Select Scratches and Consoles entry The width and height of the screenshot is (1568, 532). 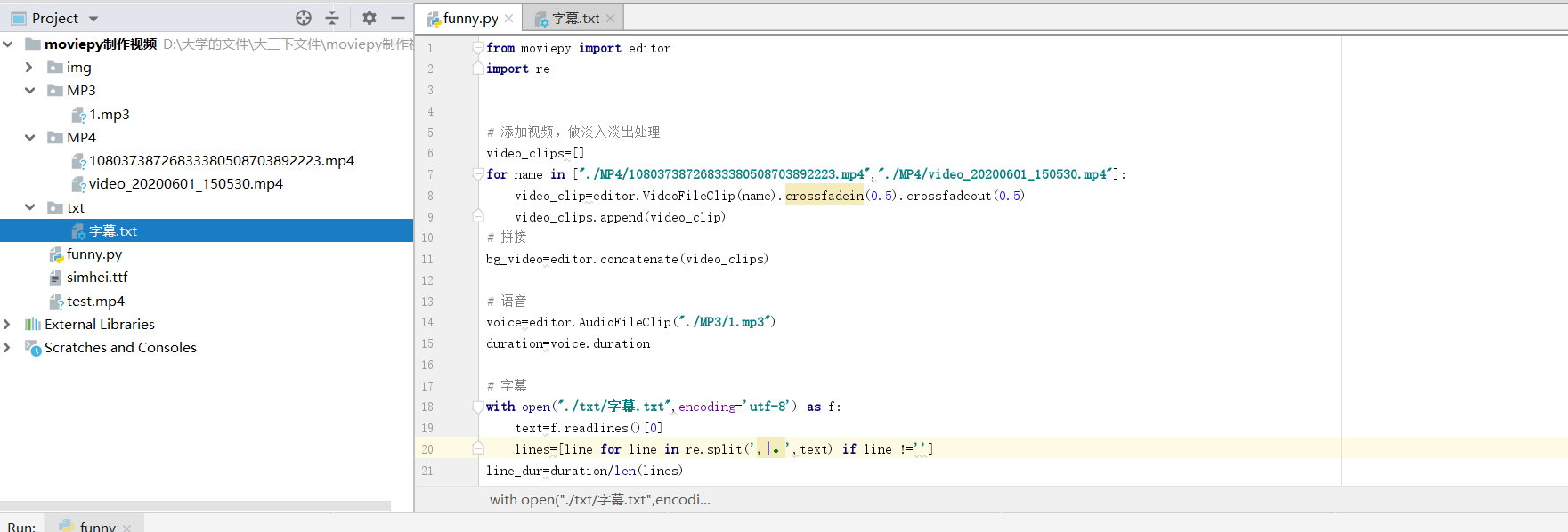120,347
